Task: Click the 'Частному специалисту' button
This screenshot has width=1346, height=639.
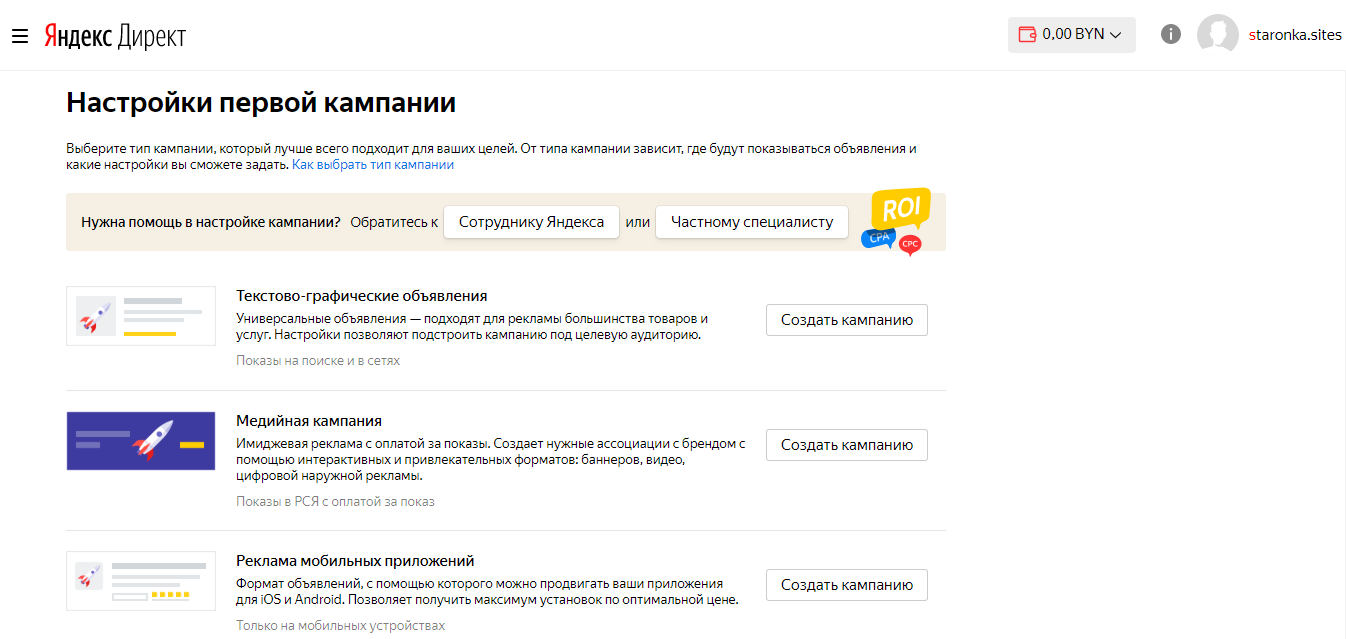Action: pyautogui.click(x=752, y=222)
